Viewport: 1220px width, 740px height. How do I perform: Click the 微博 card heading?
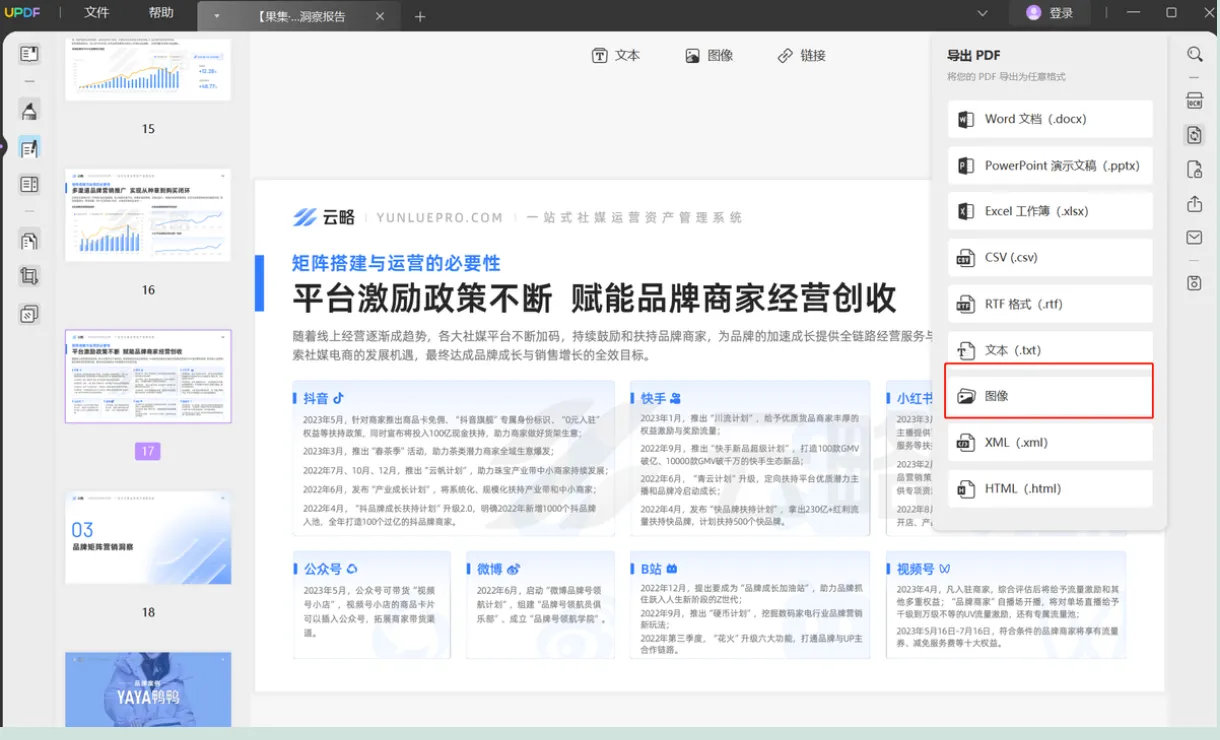(498, 568)
